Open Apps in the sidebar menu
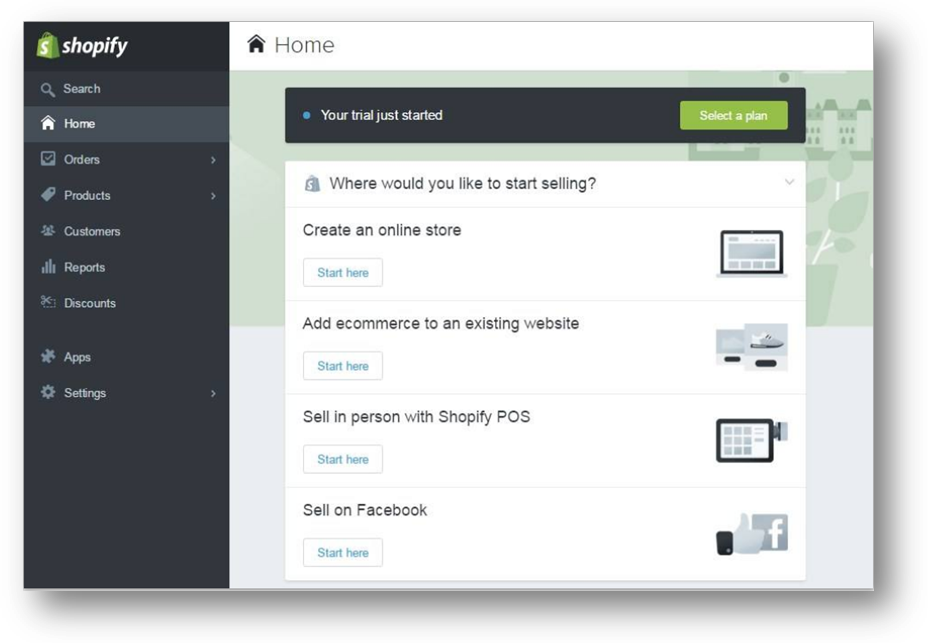This screenshot has height=643, width=928. pos(126,357)
